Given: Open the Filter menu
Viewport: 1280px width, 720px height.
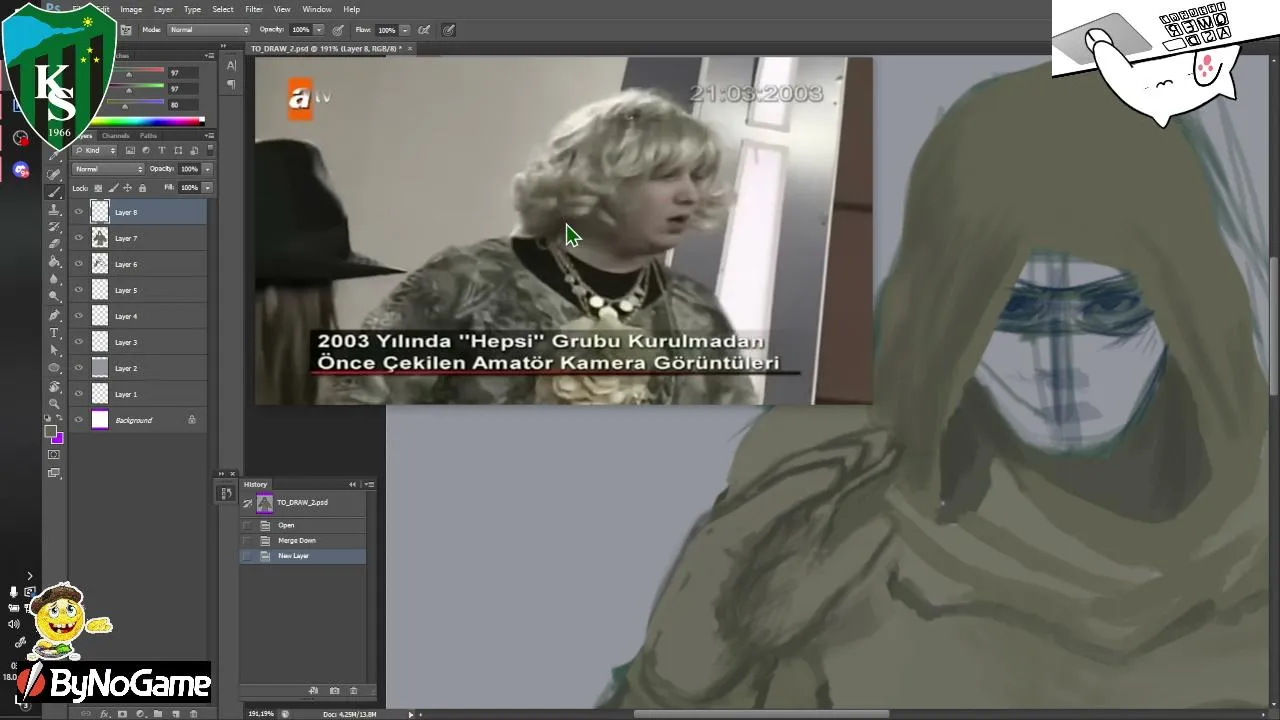Looking at the screenshot, I should [x=254, y=9].
